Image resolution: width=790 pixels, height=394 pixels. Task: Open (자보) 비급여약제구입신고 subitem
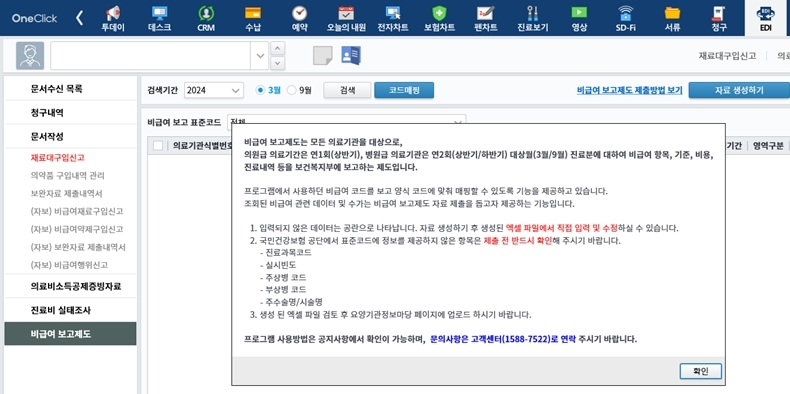pos(77,229)
